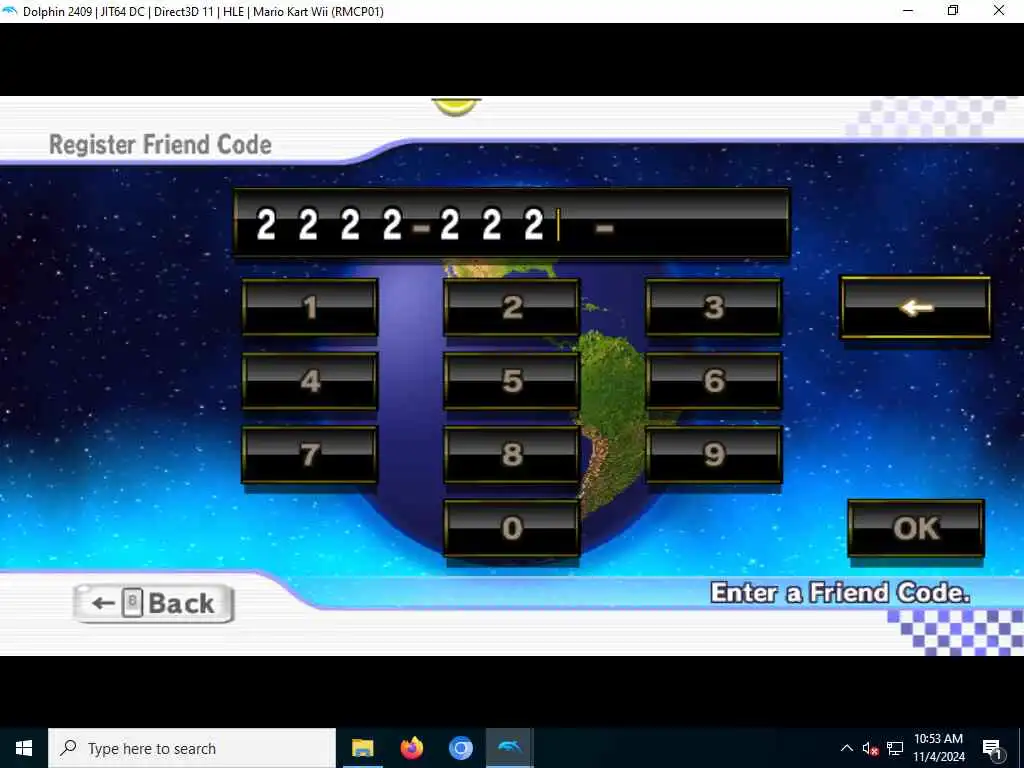Launch Firefox from the taskbar
Viewport: 1024px width, 768px height.
(411, 748)
